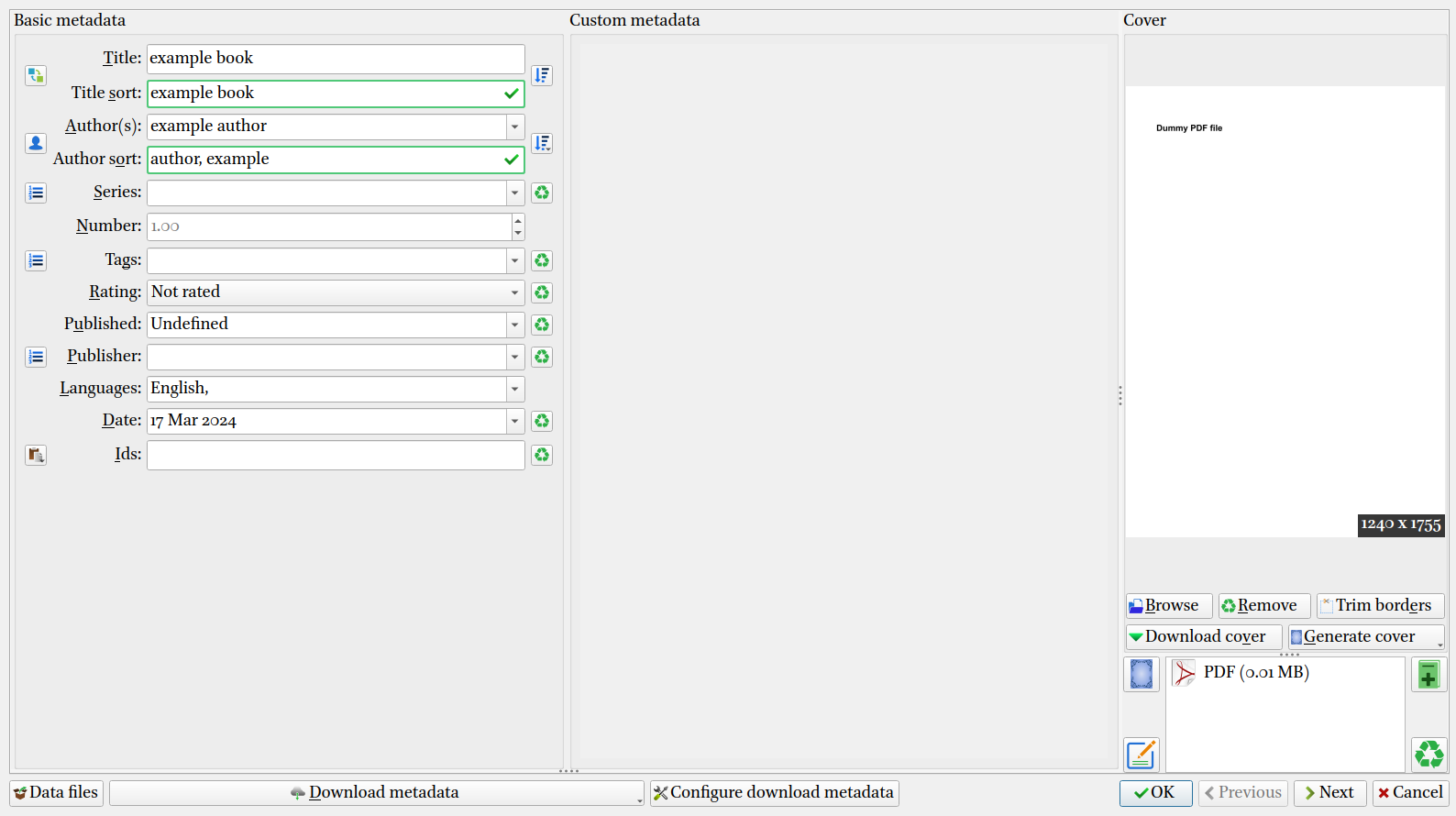Click into the Languages field
This screenshot has height=816, width=1456.
(x=326, y=389)
